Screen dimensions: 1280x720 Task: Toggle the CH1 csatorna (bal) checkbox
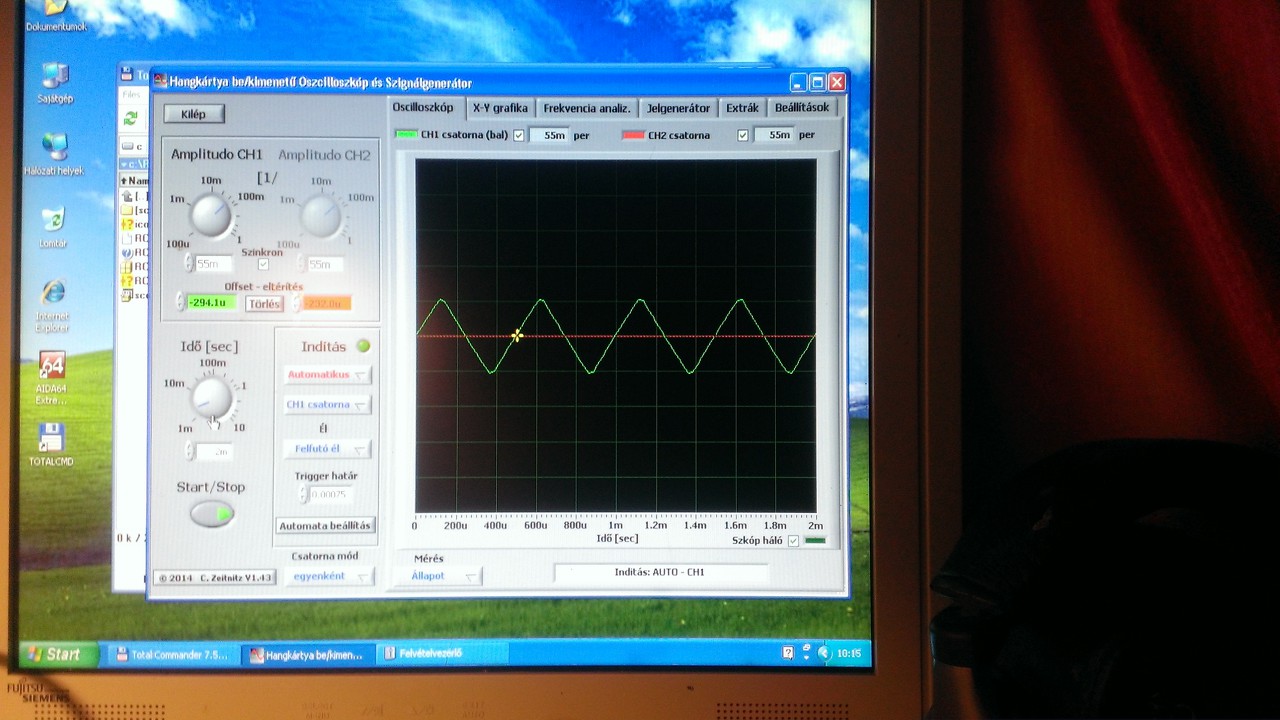519,135
